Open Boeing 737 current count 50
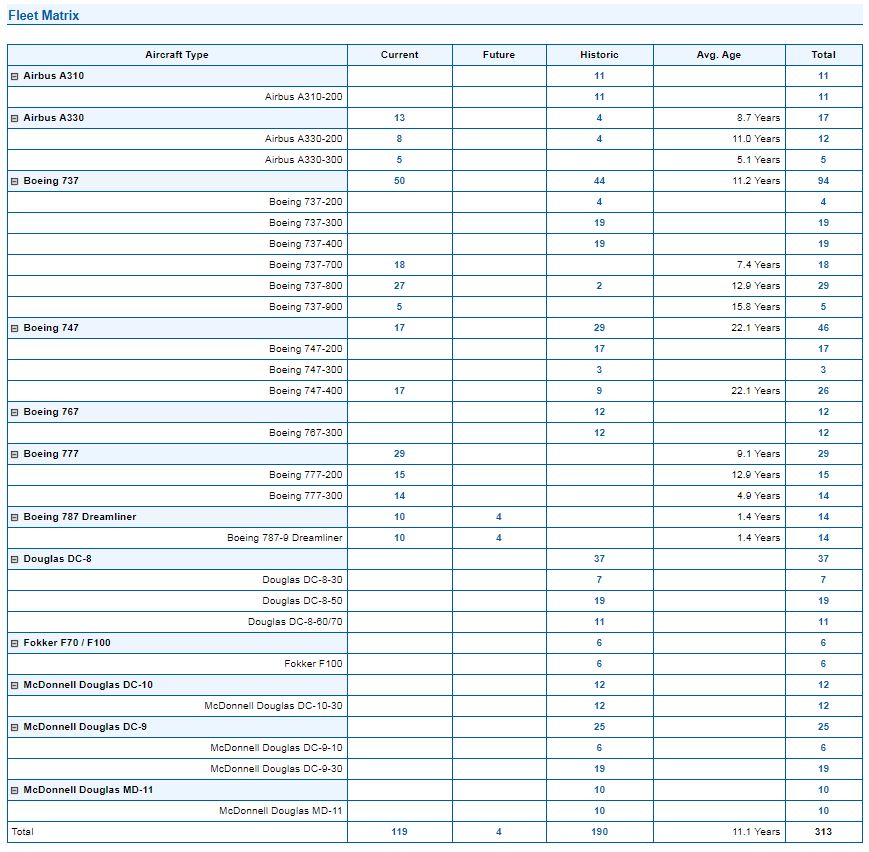 [399, 181]
